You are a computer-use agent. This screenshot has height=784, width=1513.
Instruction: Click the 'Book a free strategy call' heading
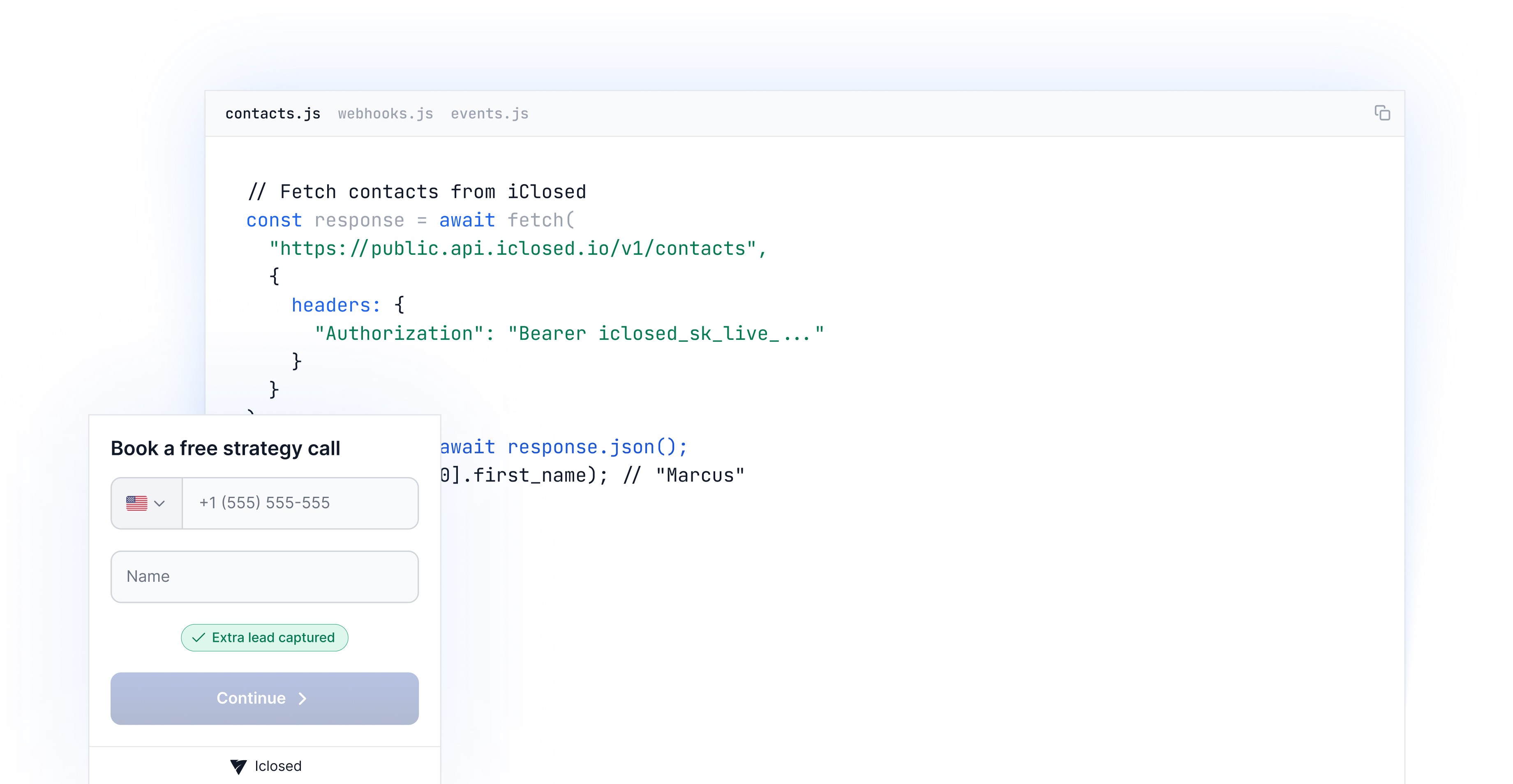coord(225,449)
